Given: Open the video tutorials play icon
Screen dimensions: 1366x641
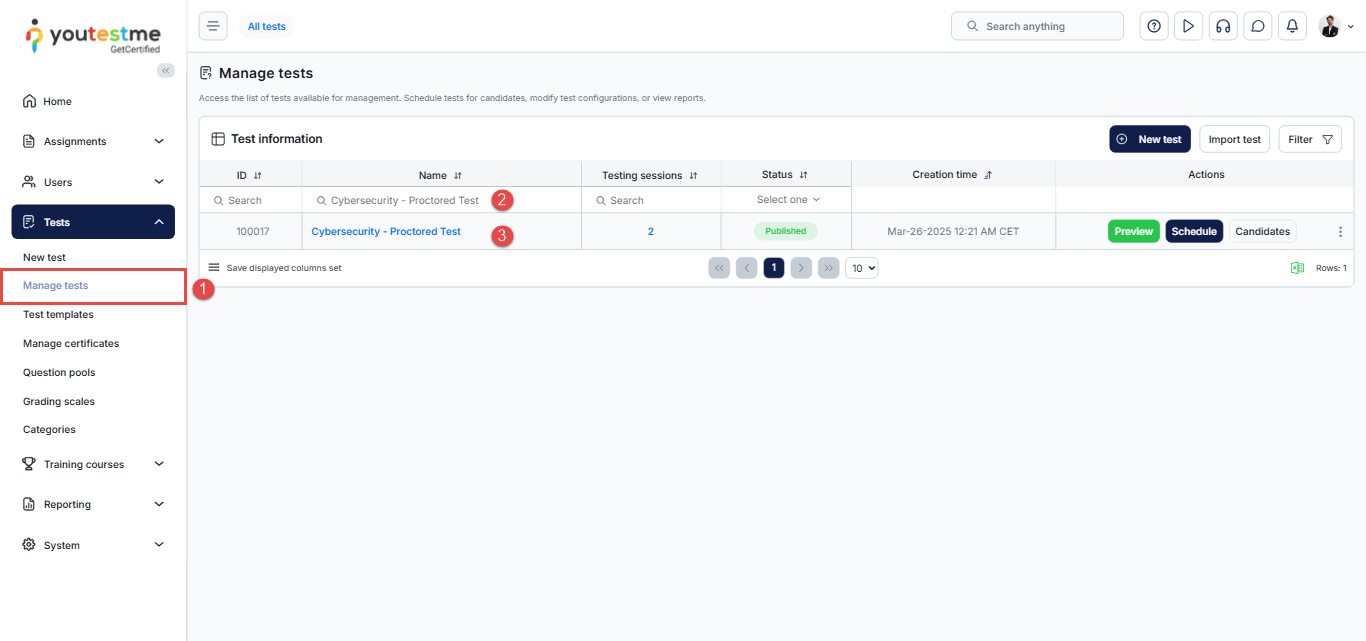Looking at the screenshot, I should coord(1188,27).
